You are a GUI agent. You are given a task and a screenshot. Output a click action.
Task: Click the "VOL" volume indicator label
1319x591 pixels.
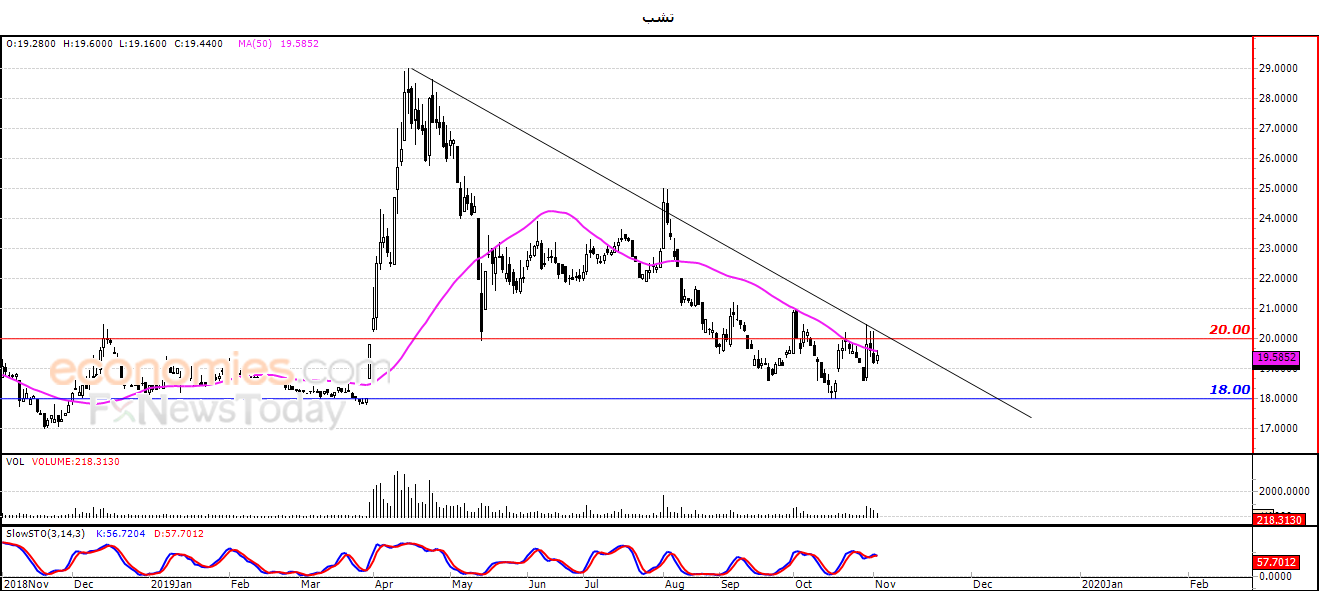(16, 463)
